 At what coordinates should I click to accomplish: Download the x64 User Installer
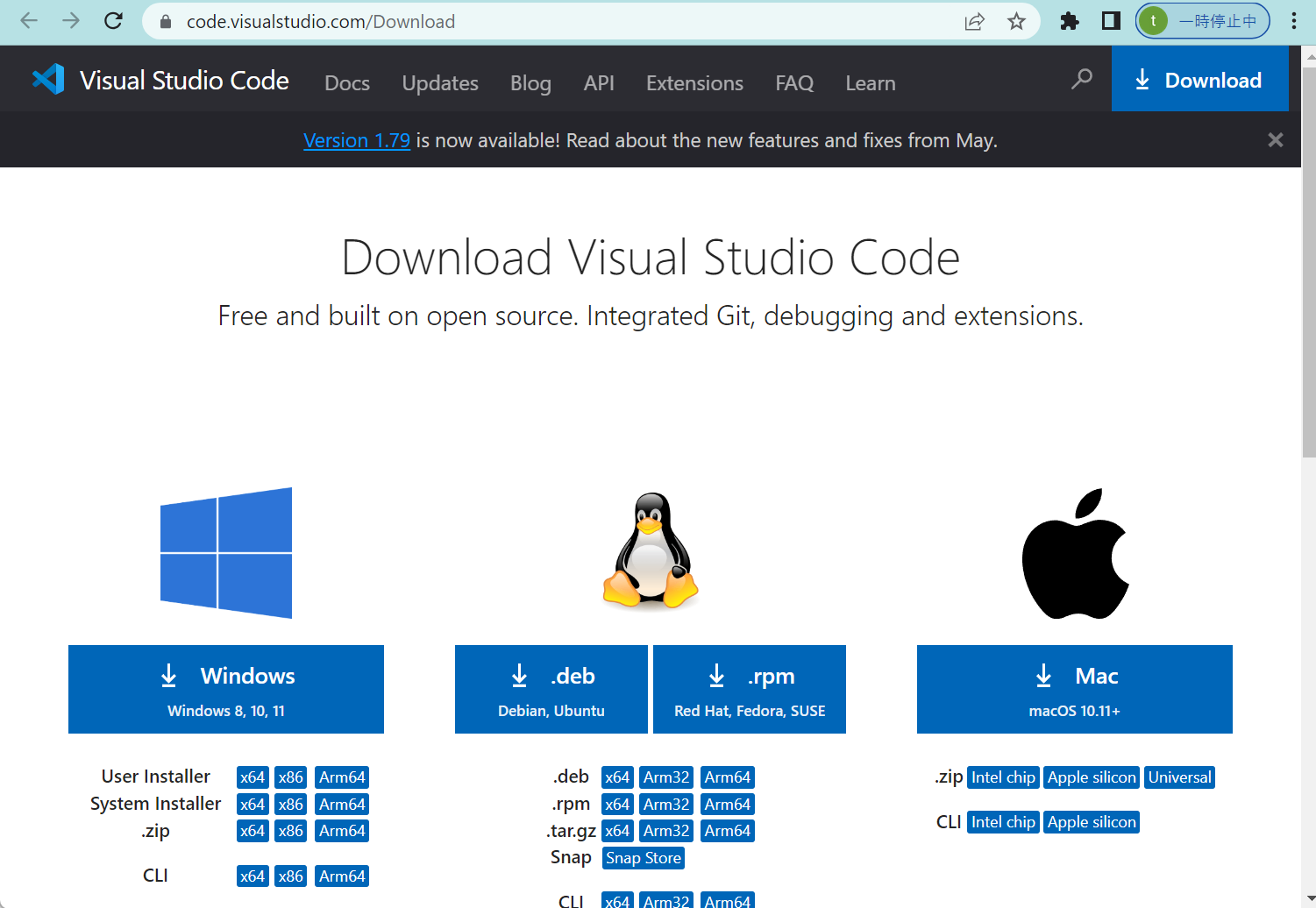point(252,777)
